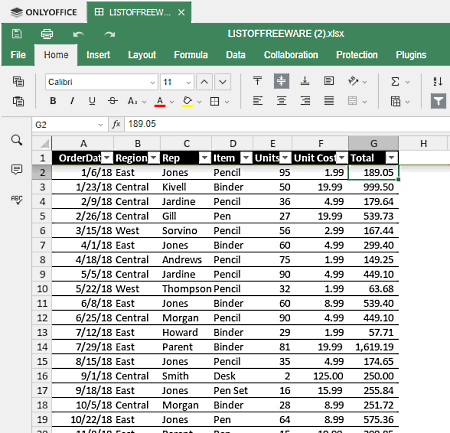Switch to the Layout tab
Image resolution: width=450 pixels, height=433 pixels.
[142, 55]
